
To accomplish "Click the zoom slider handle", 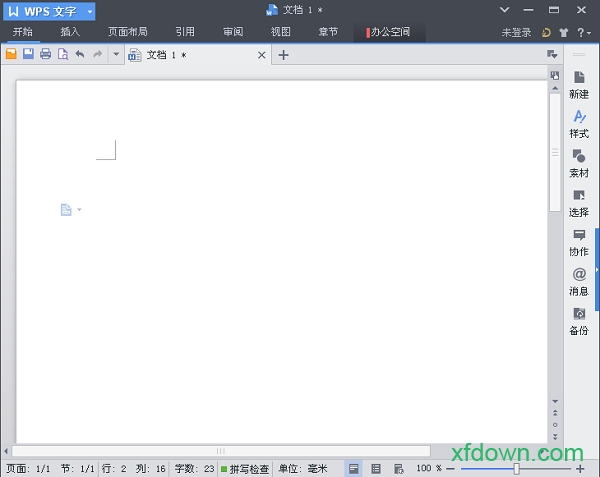I will (516, 468).
